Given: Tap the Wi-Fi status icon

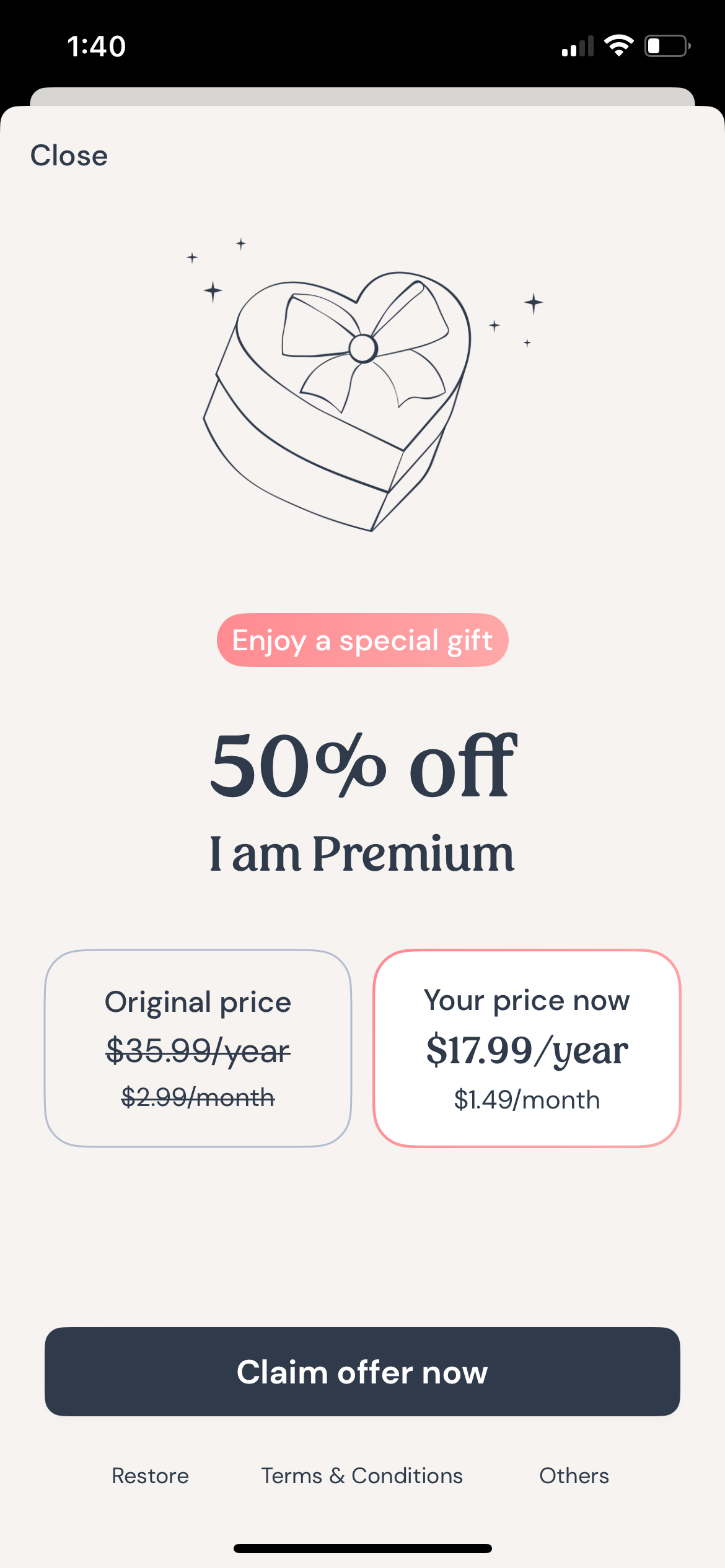Looking at the screenshot, I should coord(618,46).
